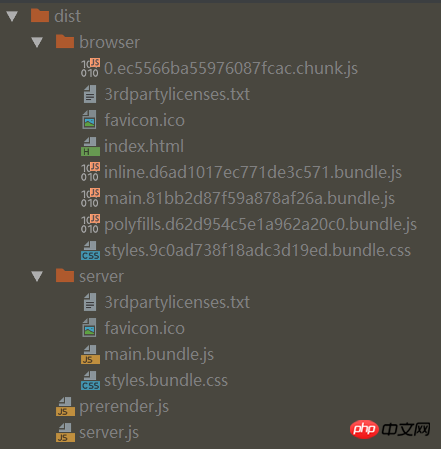441x449 pixels.
Task: Click the dist folder icon
Action: 40,16
